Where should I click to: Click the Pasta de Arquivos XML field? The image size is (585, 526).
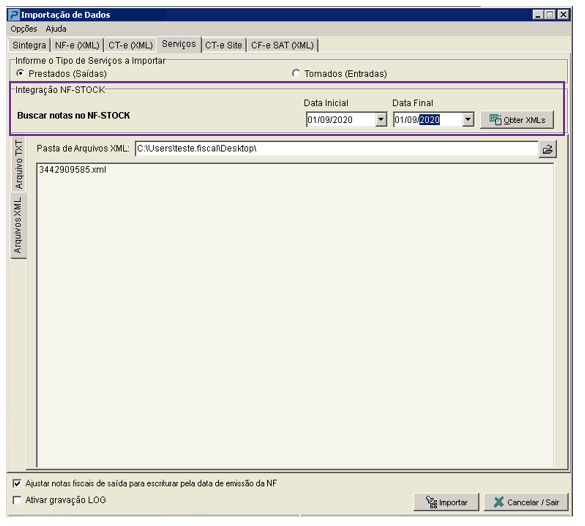(x=337, y=149)
